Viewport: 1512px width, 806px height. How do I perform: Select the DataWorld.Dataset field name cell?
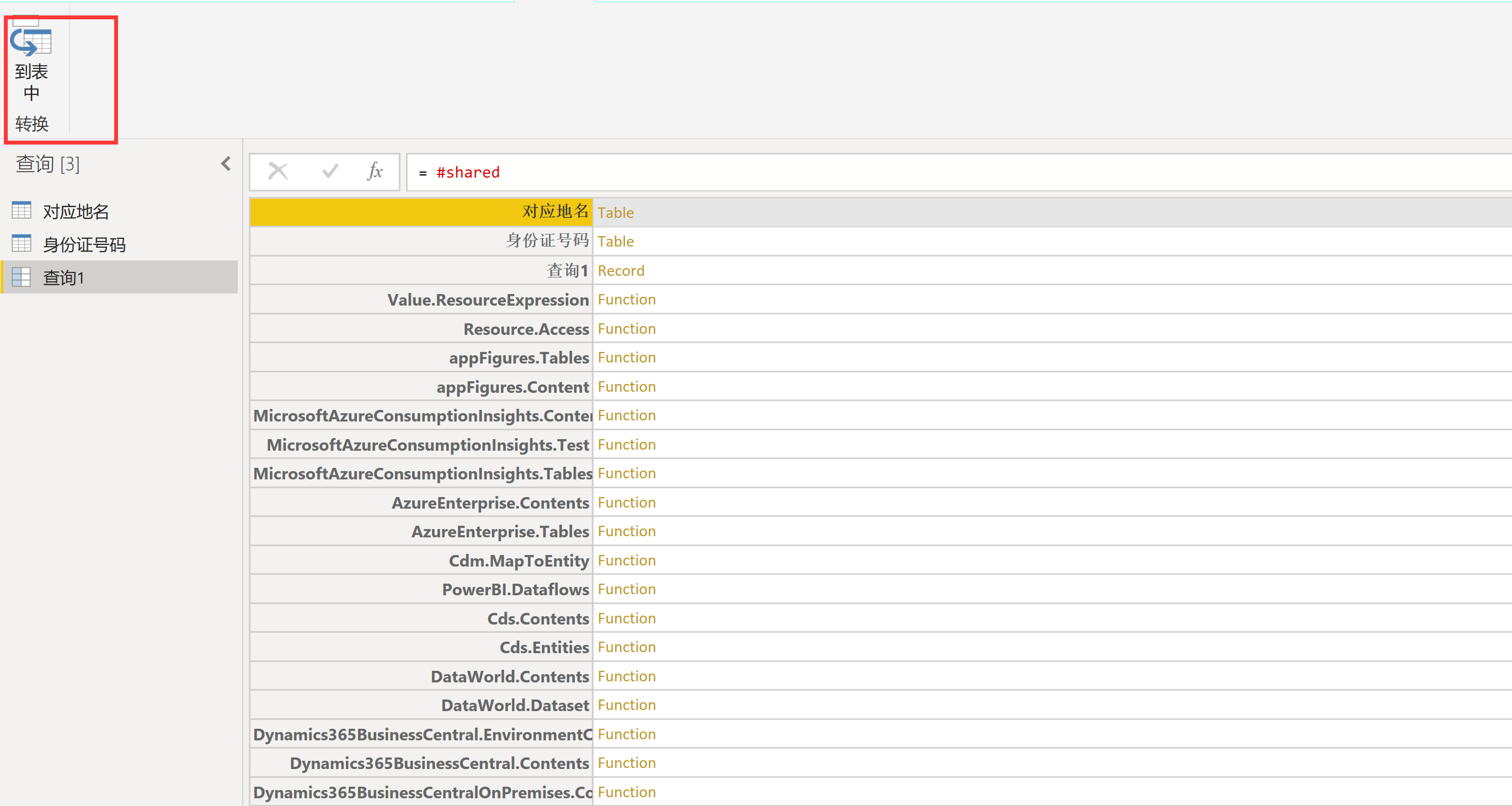[421, 705]
